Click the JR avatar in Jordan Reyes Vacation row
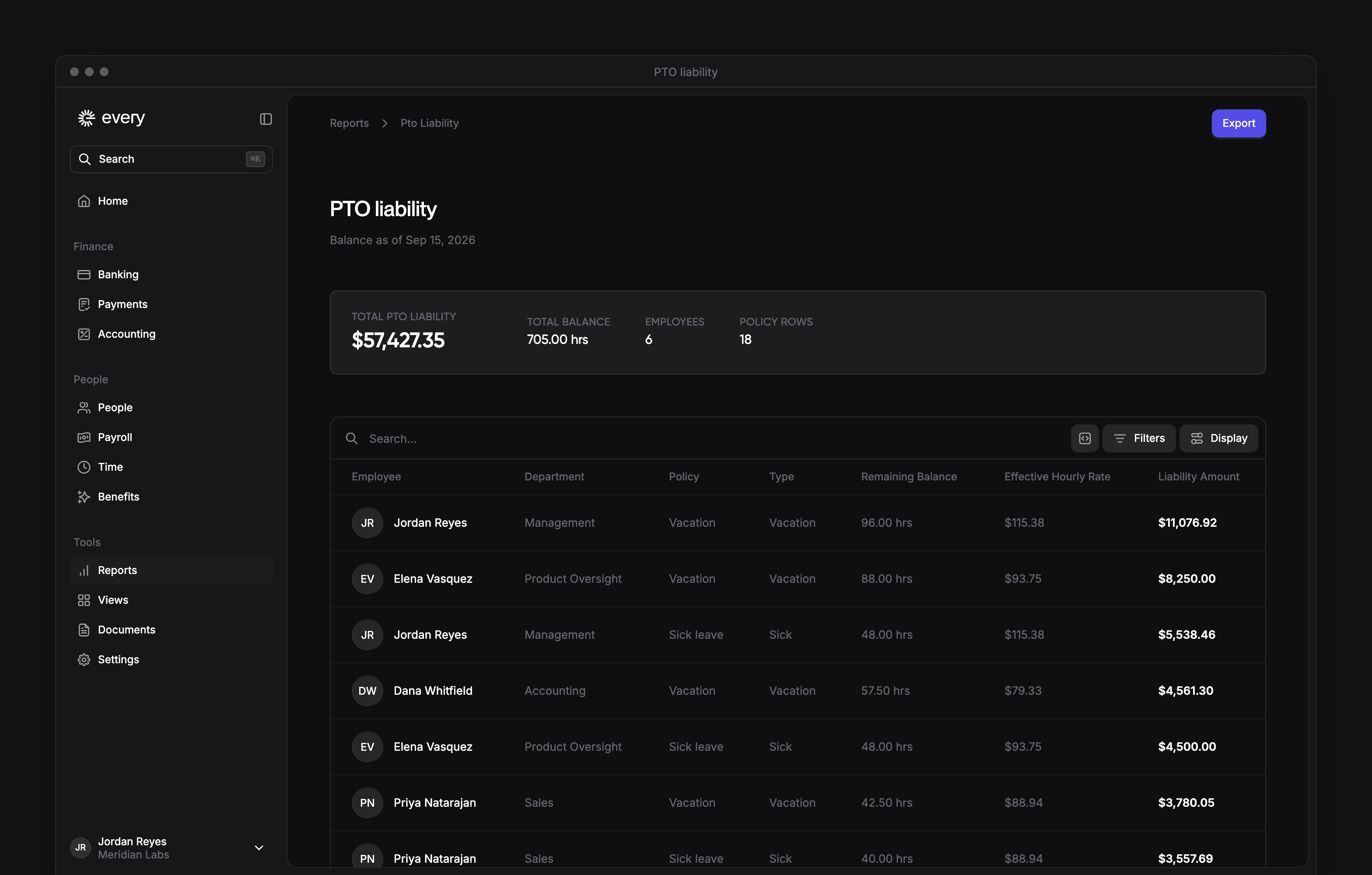1372x875 pixels. point(367,522)
